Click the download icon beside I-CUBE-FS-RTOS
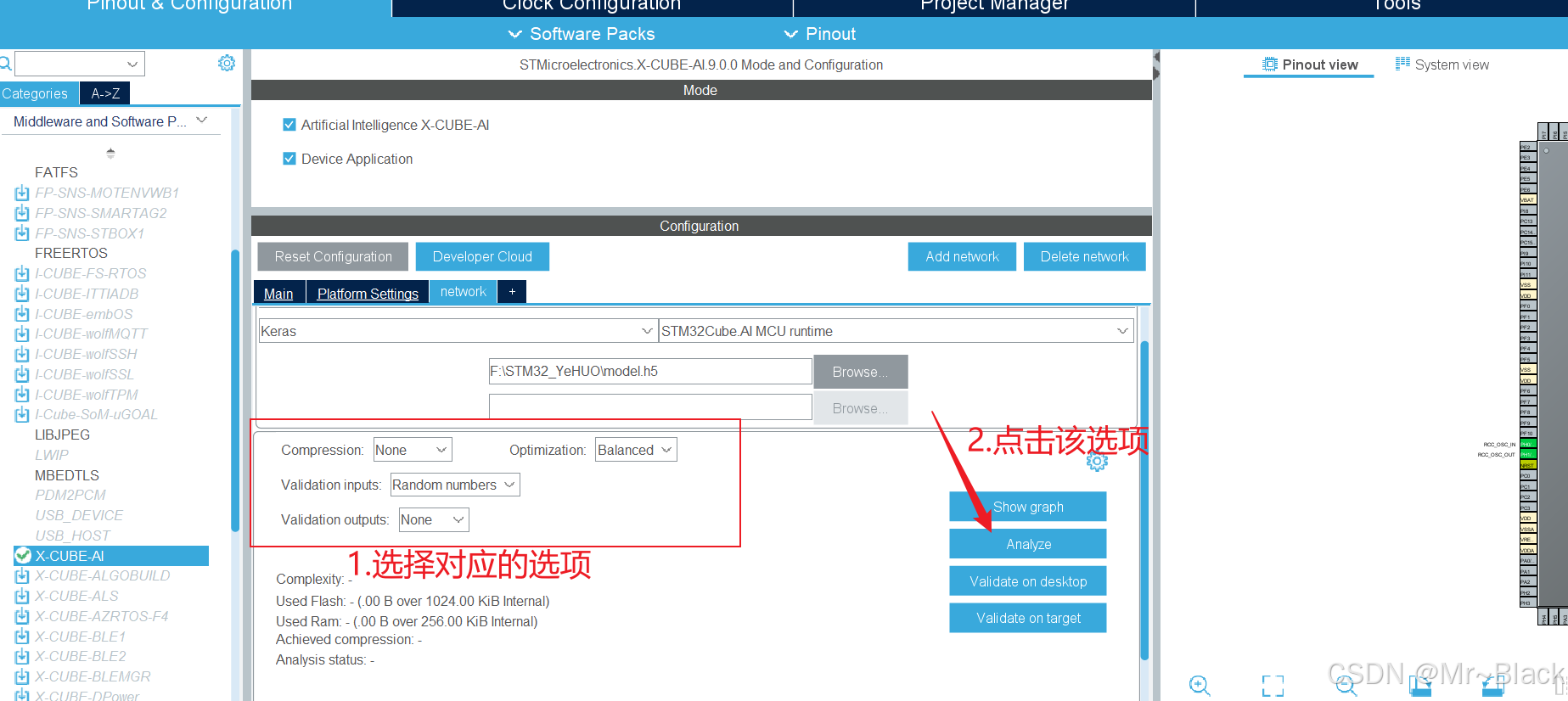Image resolution: width=1568 pixels, height=701 pixels. (22, 274)
